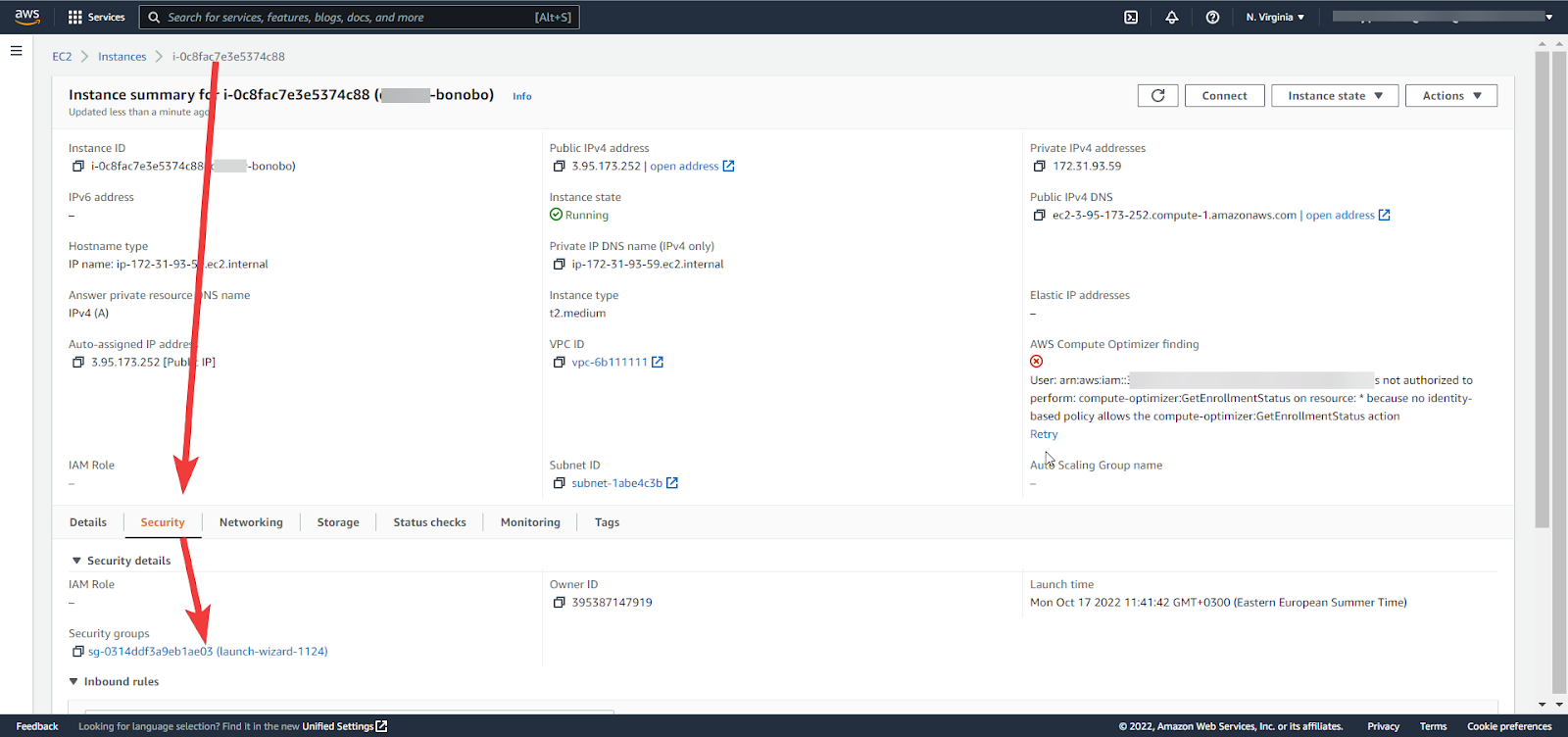Click open address link for public IPv4
The width and height of the screenshot is (1568, 737).
(x=684, y=167)
